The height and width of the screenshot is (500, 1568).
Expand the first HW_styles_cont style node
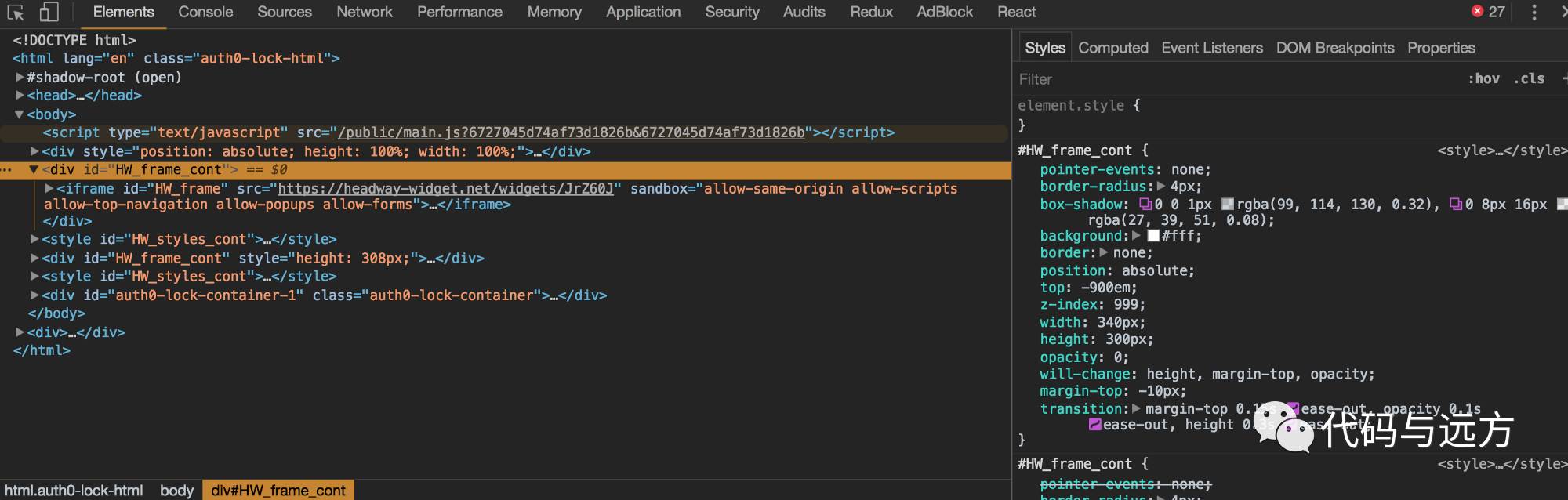click(34, 239)
